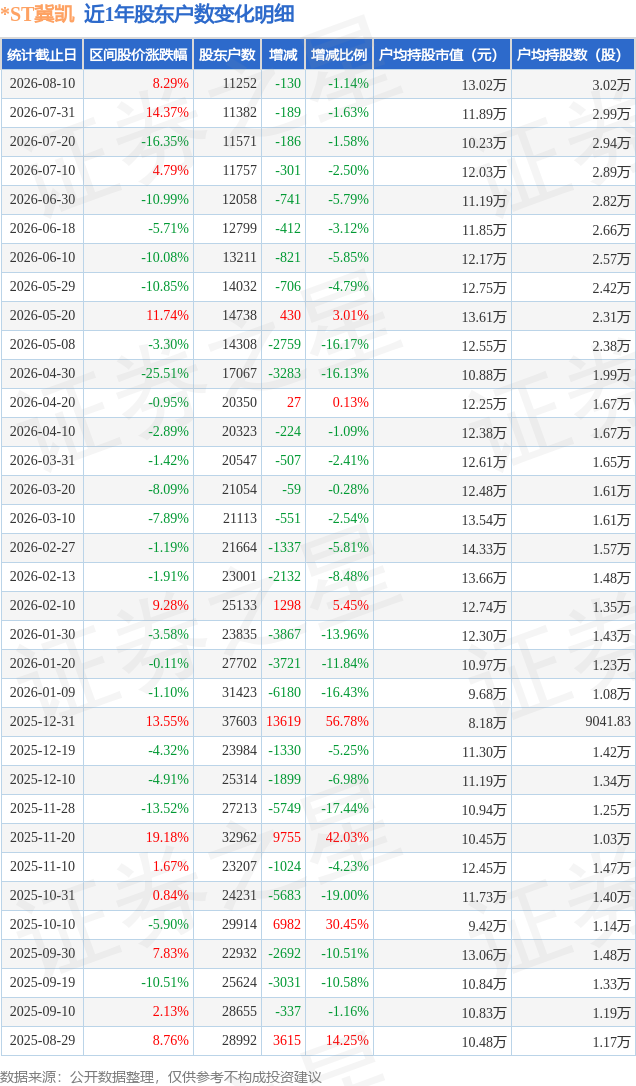Select the -25.51% price drop cell
This screenshot has height=1086, width=636.
click(x=165, y=373)
